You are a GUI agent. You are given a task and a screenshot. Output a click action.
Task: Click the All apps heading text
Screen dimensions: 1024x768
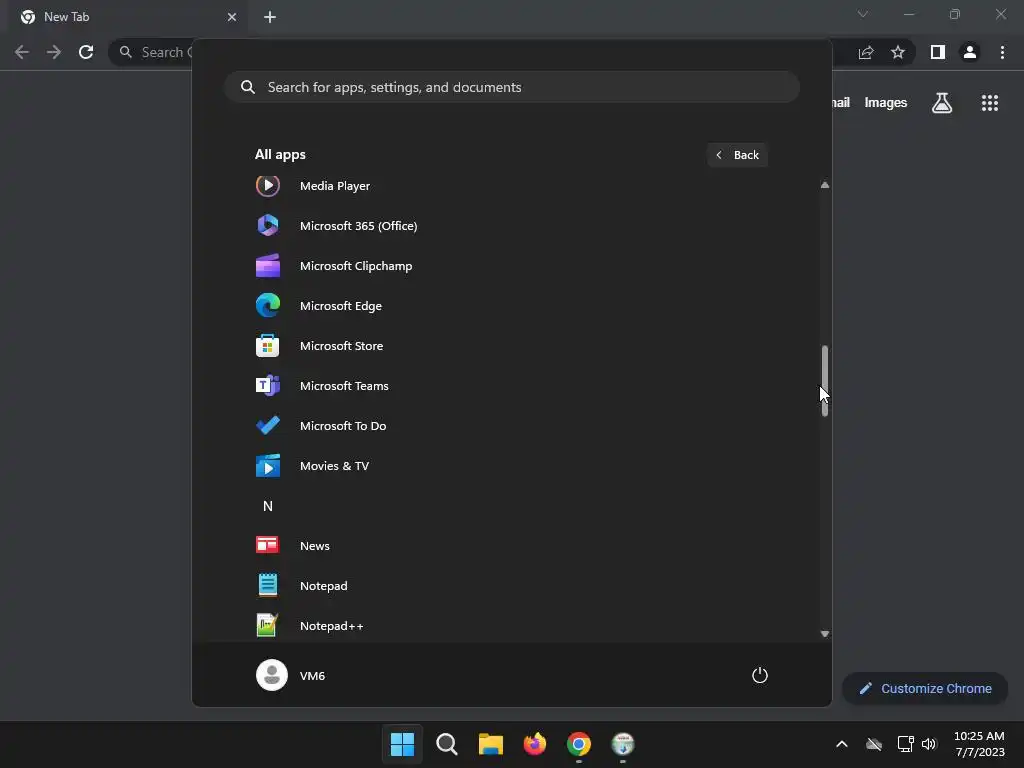click(x=280, y=155)
